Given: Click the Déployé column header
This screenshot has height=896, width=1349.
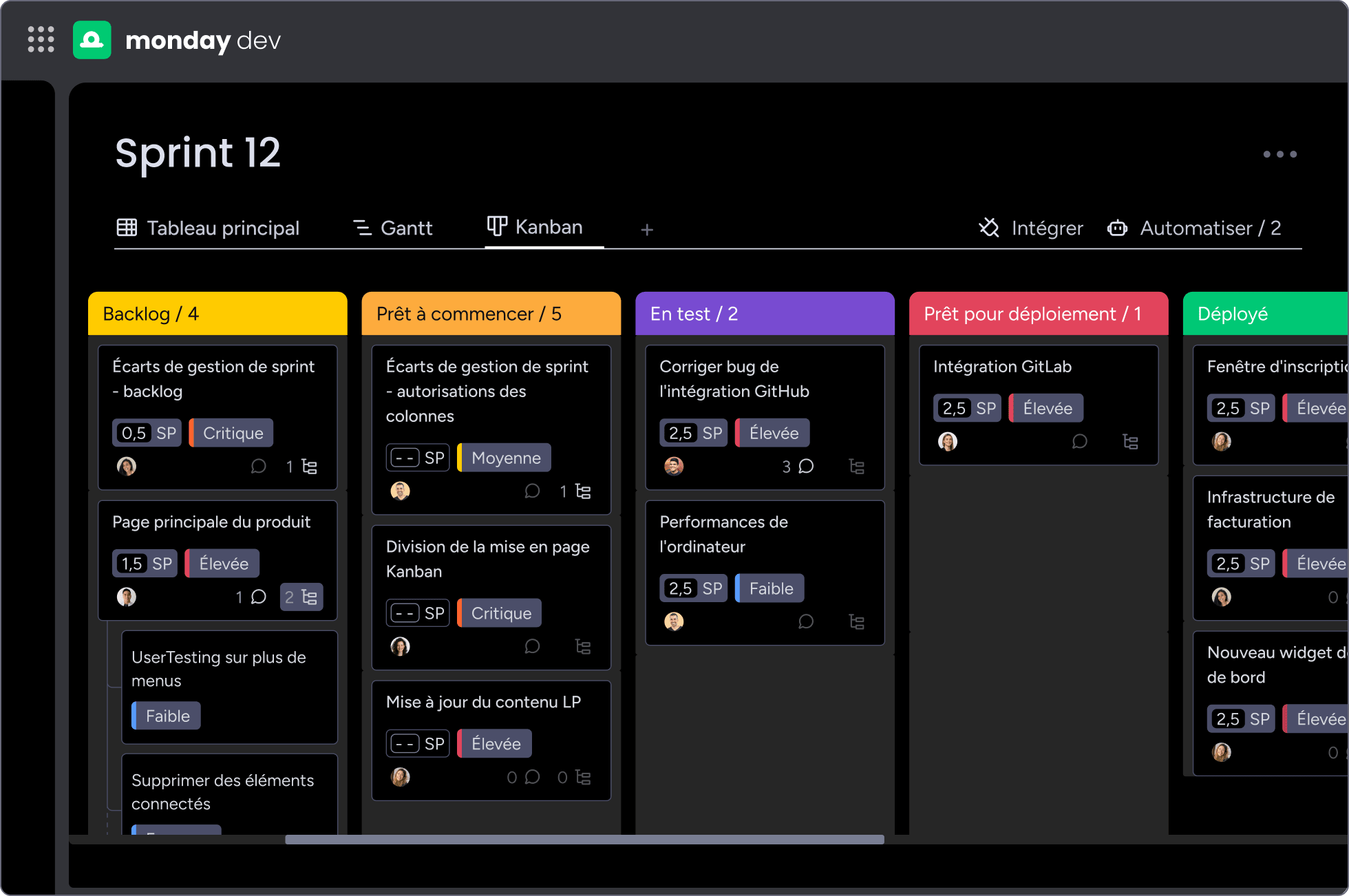Looking at the screenshot, I should [x=1266, y=314].
